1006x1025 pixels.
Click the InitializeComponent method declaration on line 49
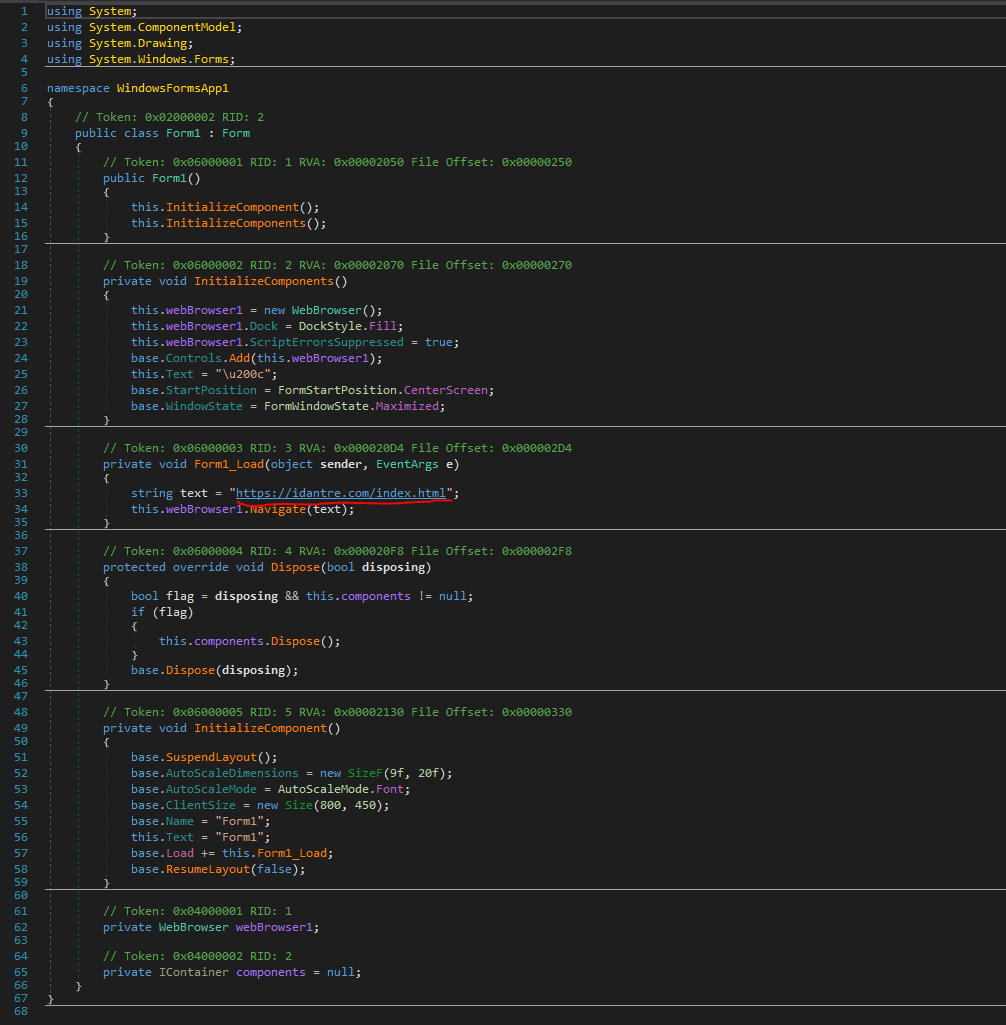260,728
